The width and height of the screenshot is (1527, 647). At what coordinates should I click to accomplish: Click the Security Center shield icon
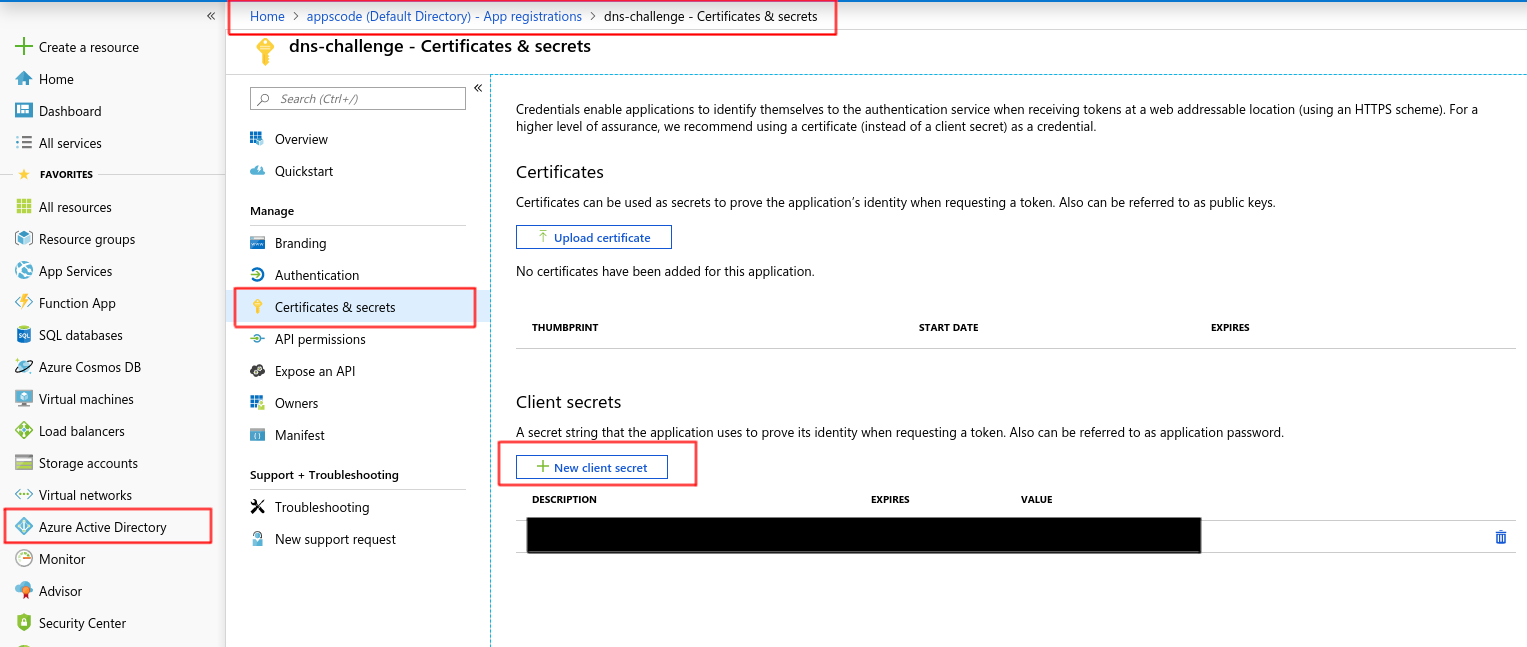24,623
